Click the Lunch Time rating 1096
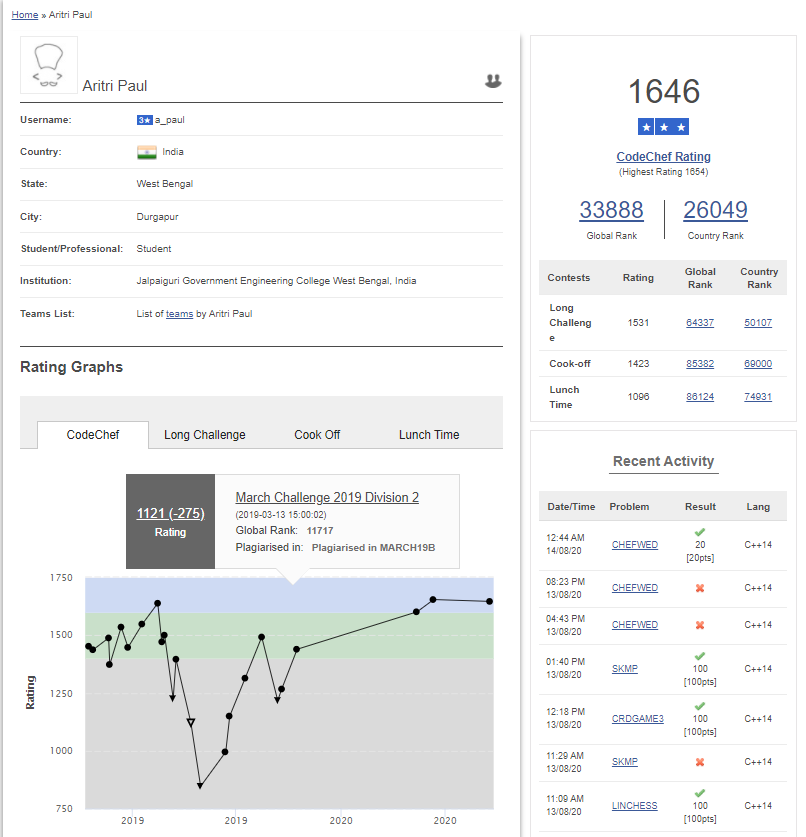This screenshot has width=806, height=837. 638,397
